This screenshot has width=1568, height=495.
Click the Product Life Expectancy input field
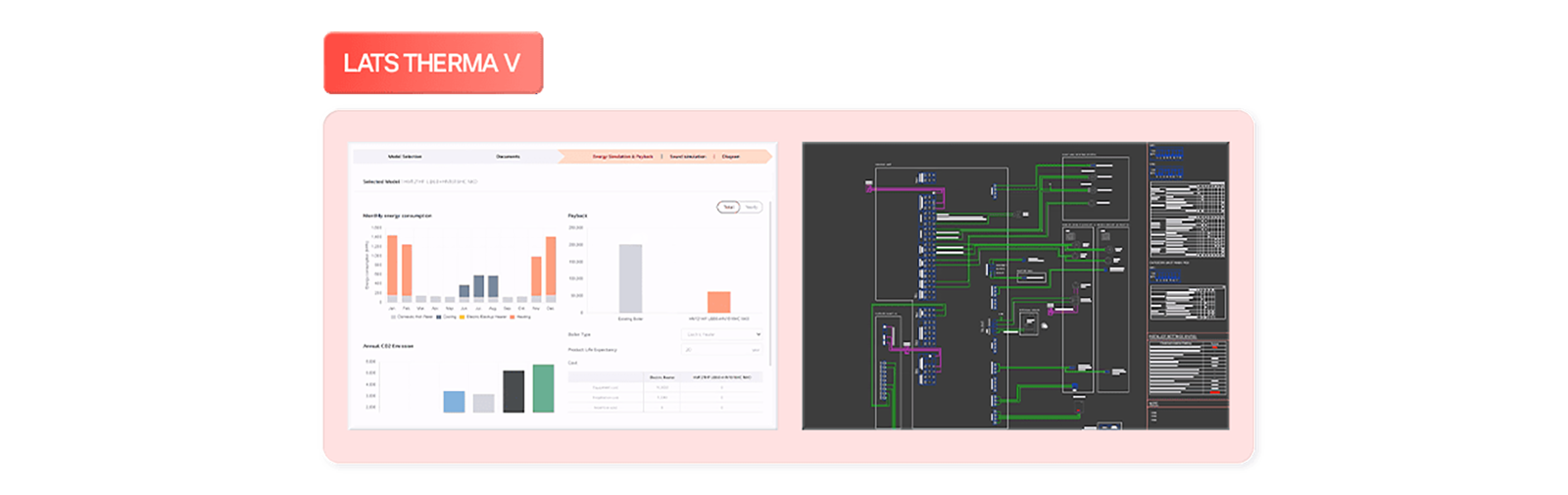722,349
